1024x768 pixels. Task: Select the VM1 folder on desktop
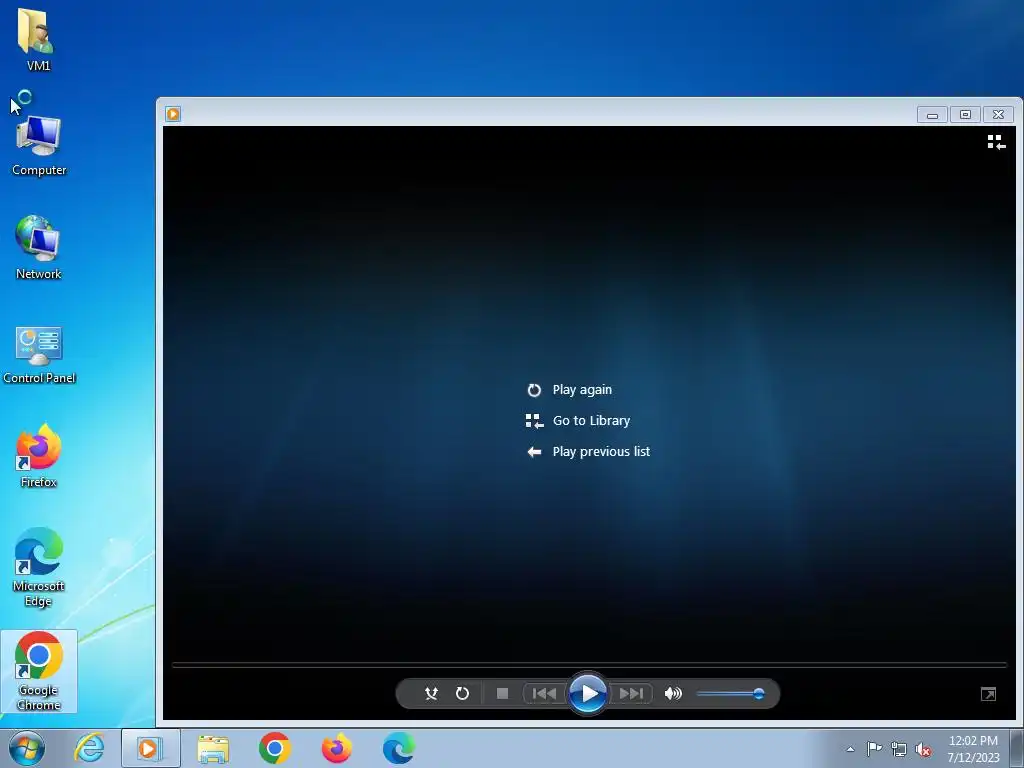tap(38, 39)
